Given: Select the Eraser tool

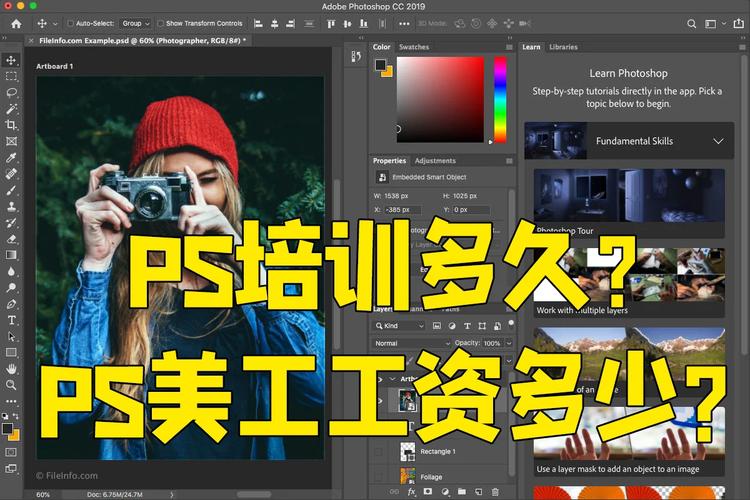Looking at the screenshot, I should pos(11,239).
